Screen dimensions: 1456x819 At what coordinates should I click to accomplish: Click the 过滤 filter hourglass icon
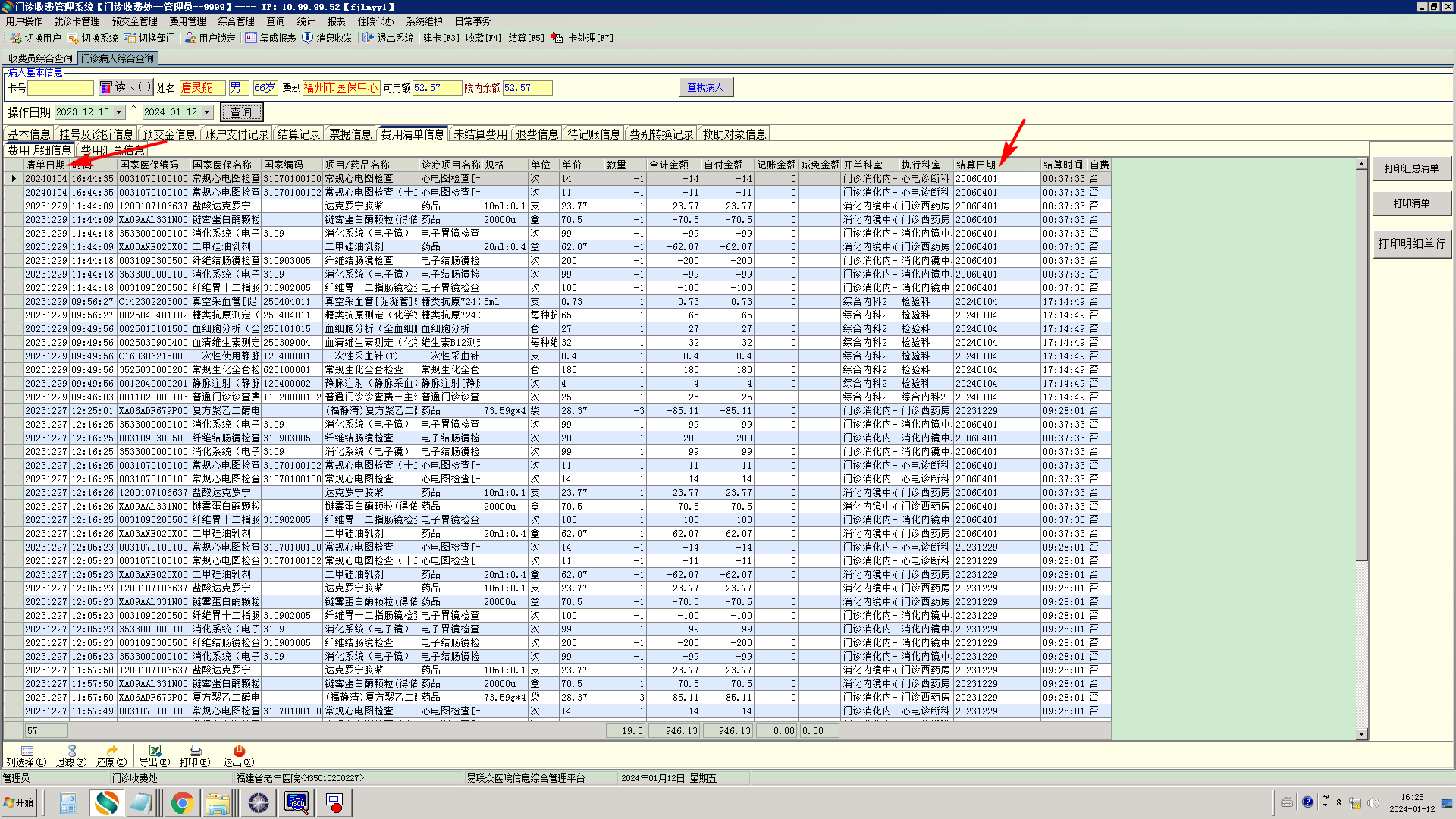[71, 751]
